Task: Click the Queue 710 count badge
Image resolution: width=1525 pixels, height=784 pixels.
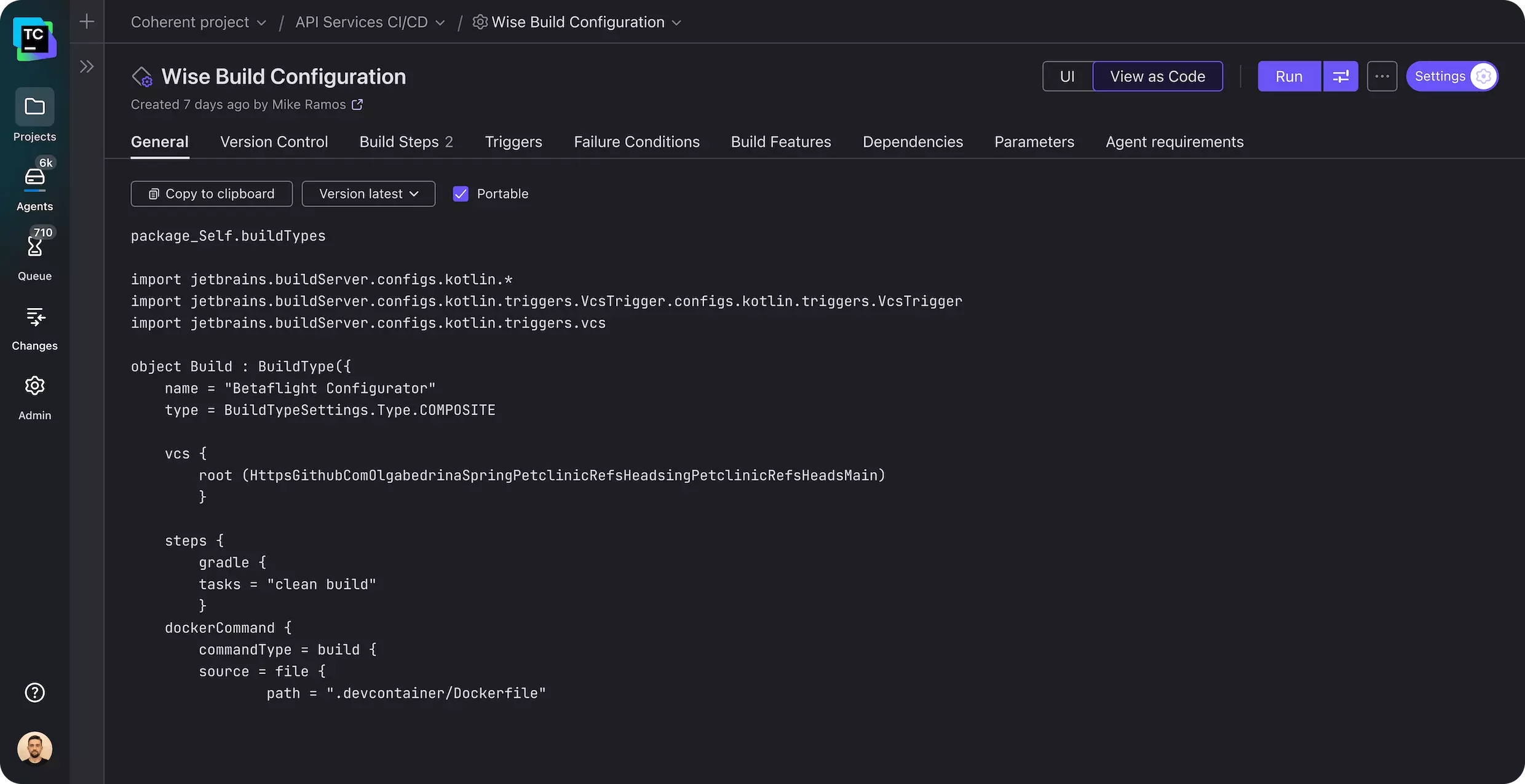Action: [43, 232]
